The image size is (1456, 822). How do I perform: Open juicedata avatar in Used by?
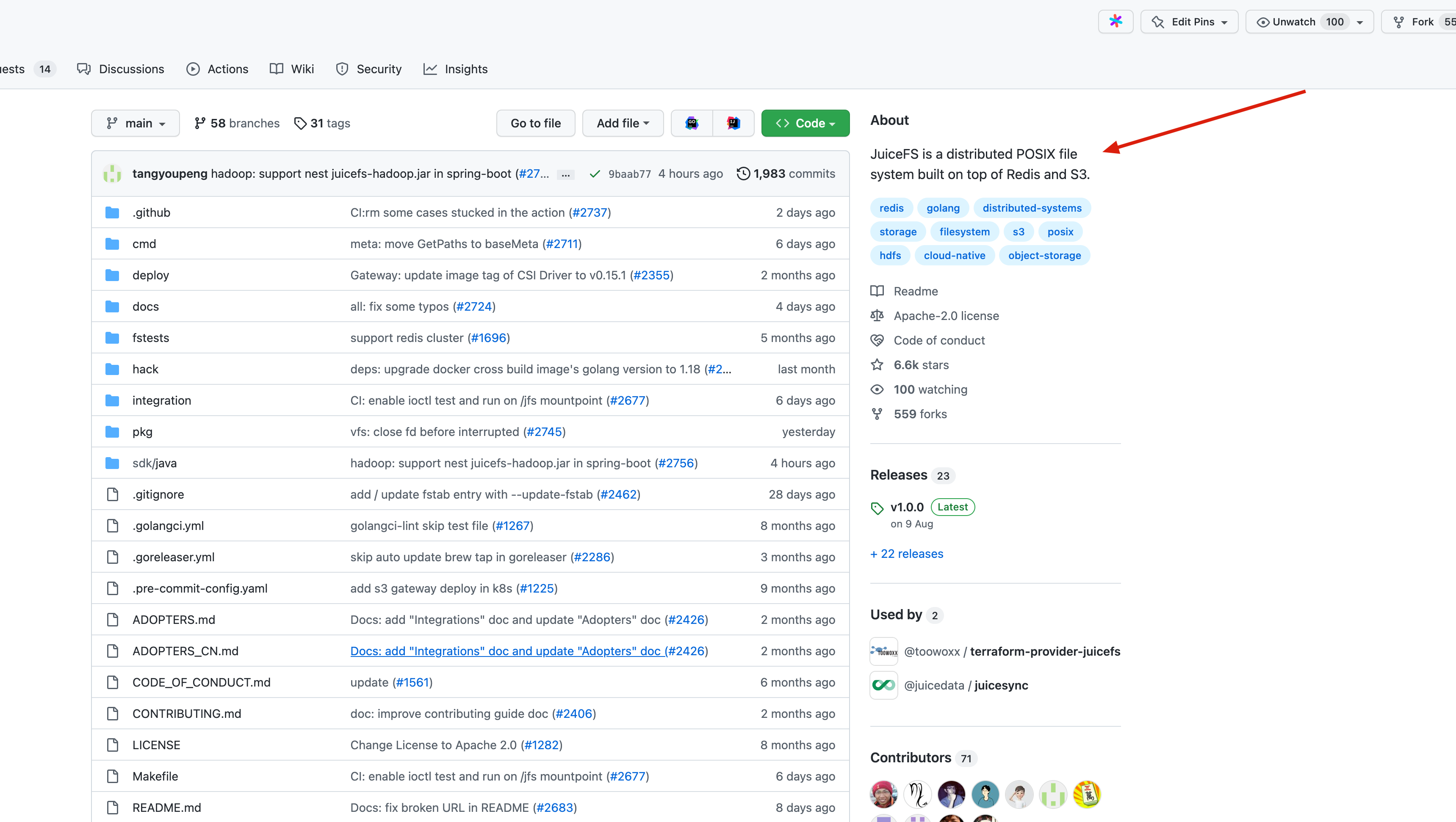(x=883, y=685)
